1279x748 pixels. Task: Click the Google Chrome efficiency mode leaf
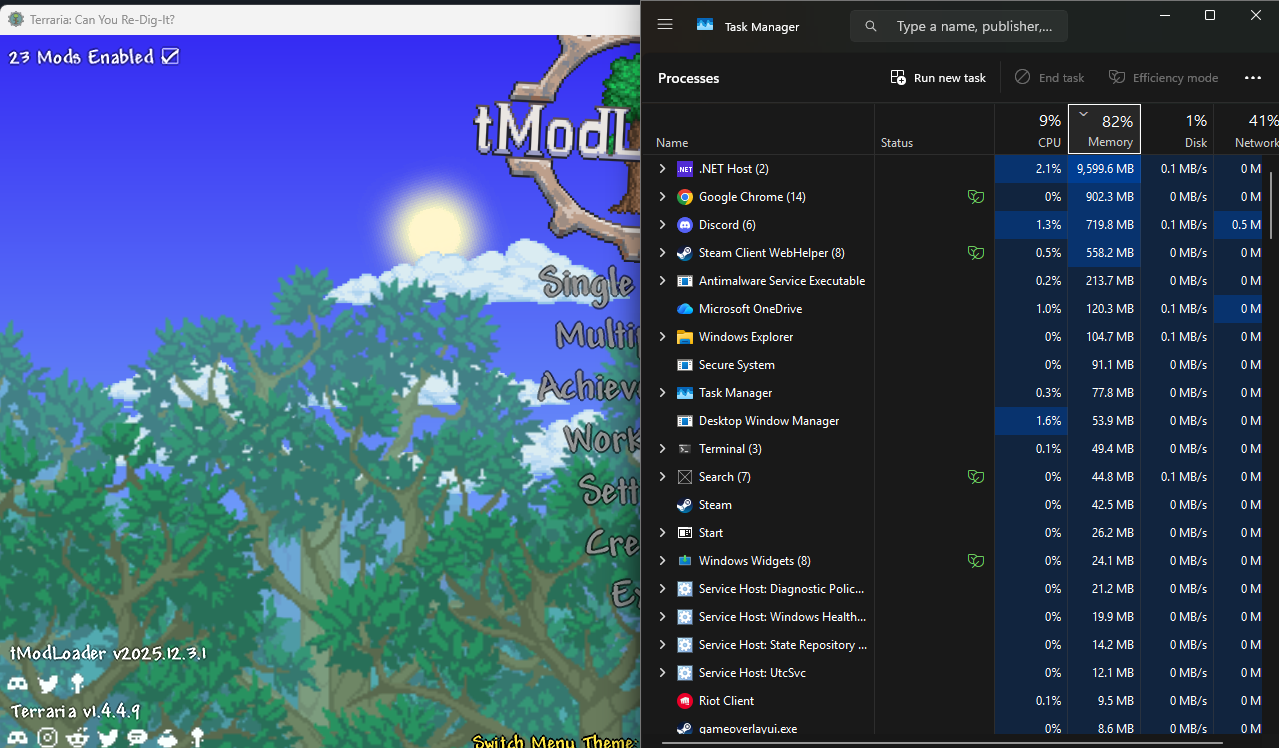[975, 197]
